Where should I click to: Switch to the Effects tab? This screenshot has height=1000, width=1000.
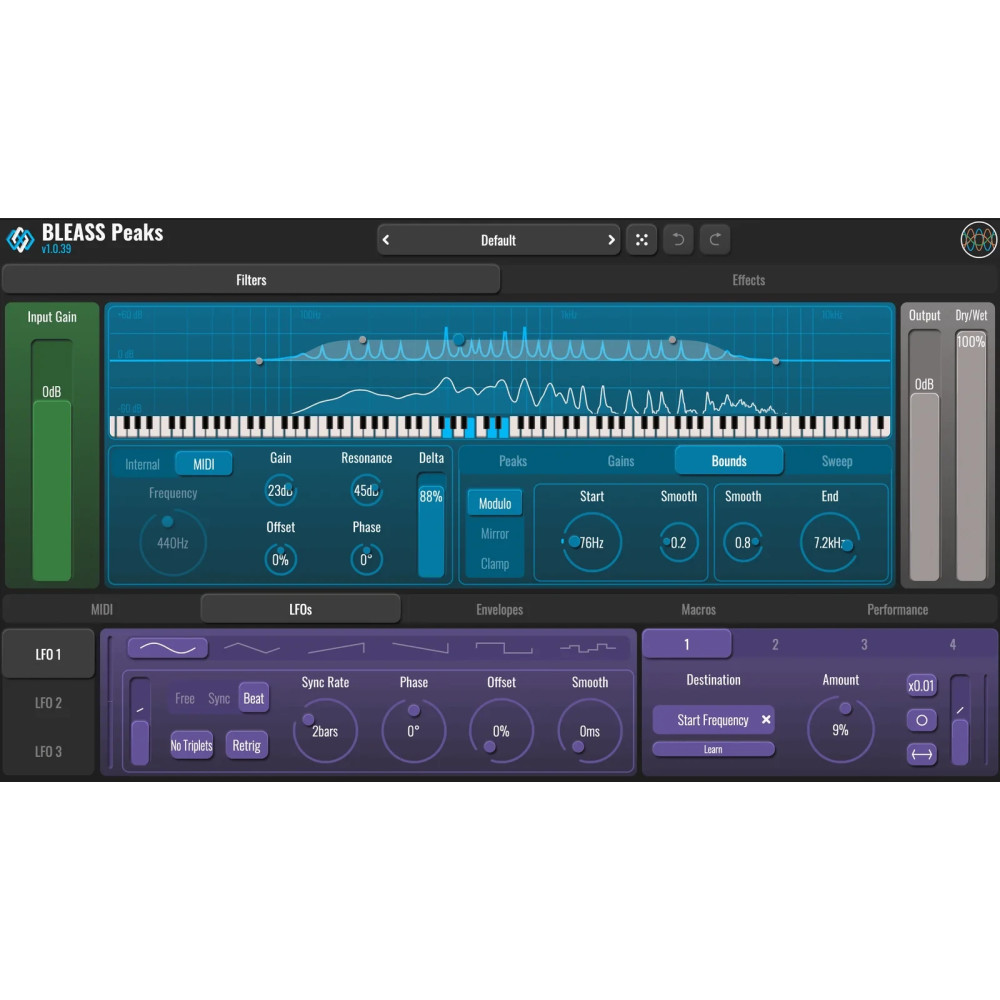[748, 280]
